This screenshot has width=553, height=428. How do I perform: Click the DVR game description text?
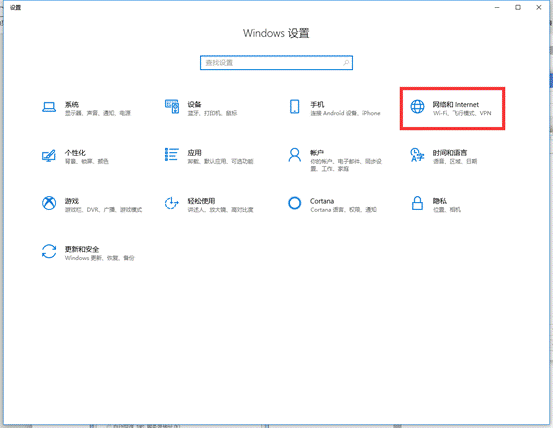pos(103,210)
